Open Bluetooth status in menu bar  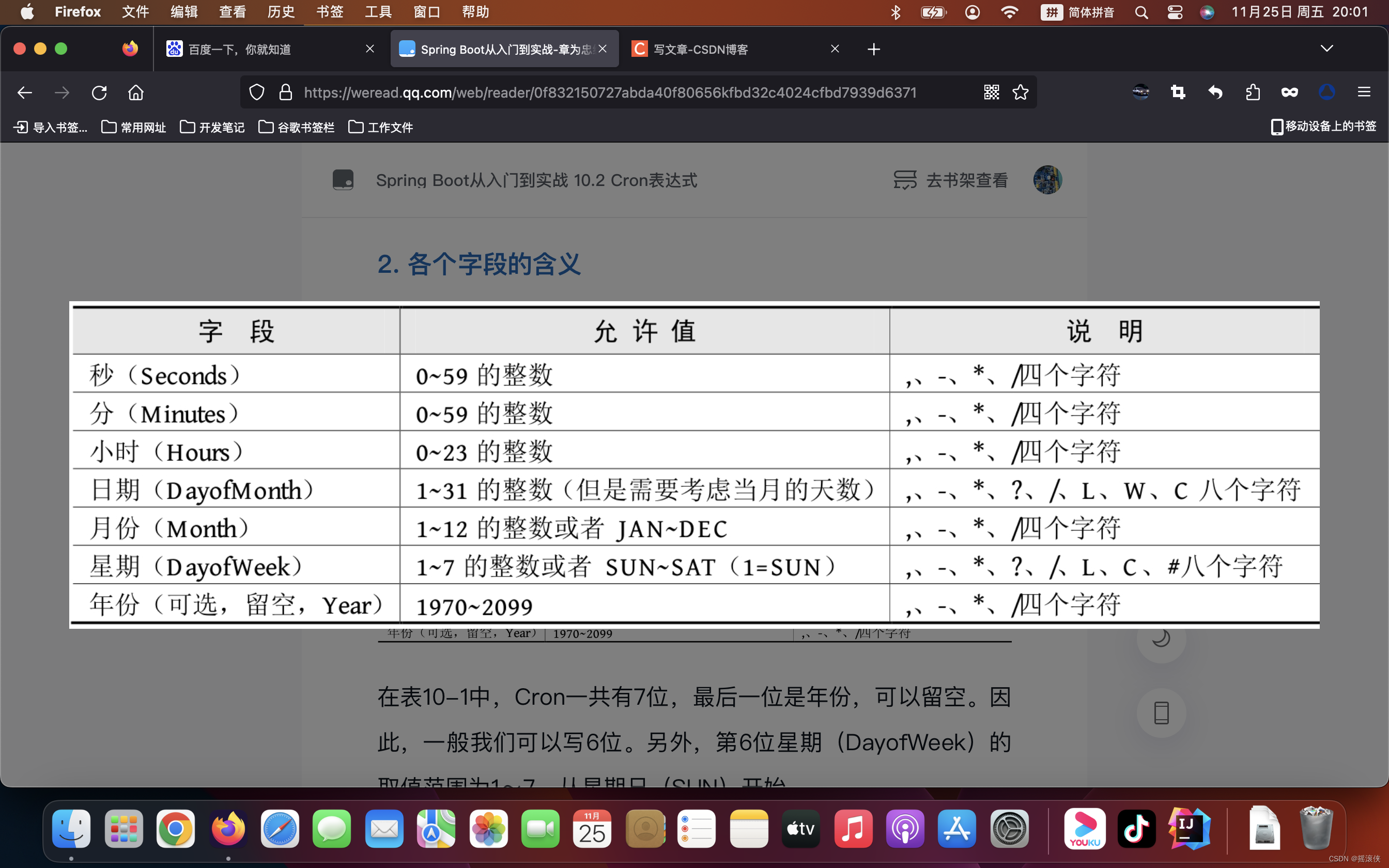pos(896,12)
